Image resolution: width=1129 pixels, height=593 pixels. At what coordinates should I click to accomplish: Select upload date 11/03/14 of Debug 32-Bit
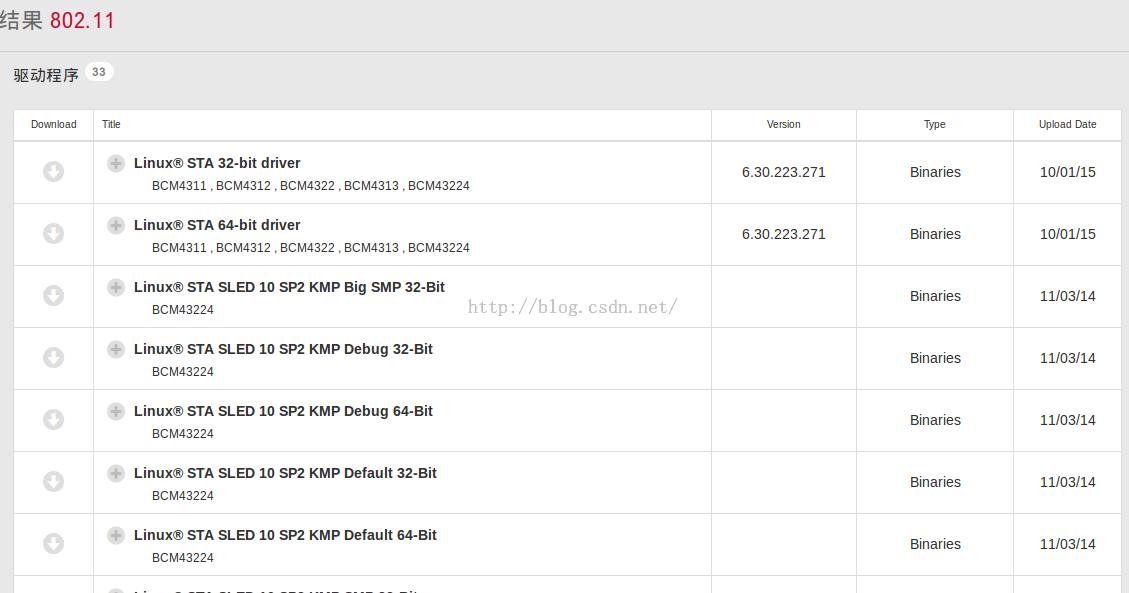pyautogui.click(x=1067, y=358)
